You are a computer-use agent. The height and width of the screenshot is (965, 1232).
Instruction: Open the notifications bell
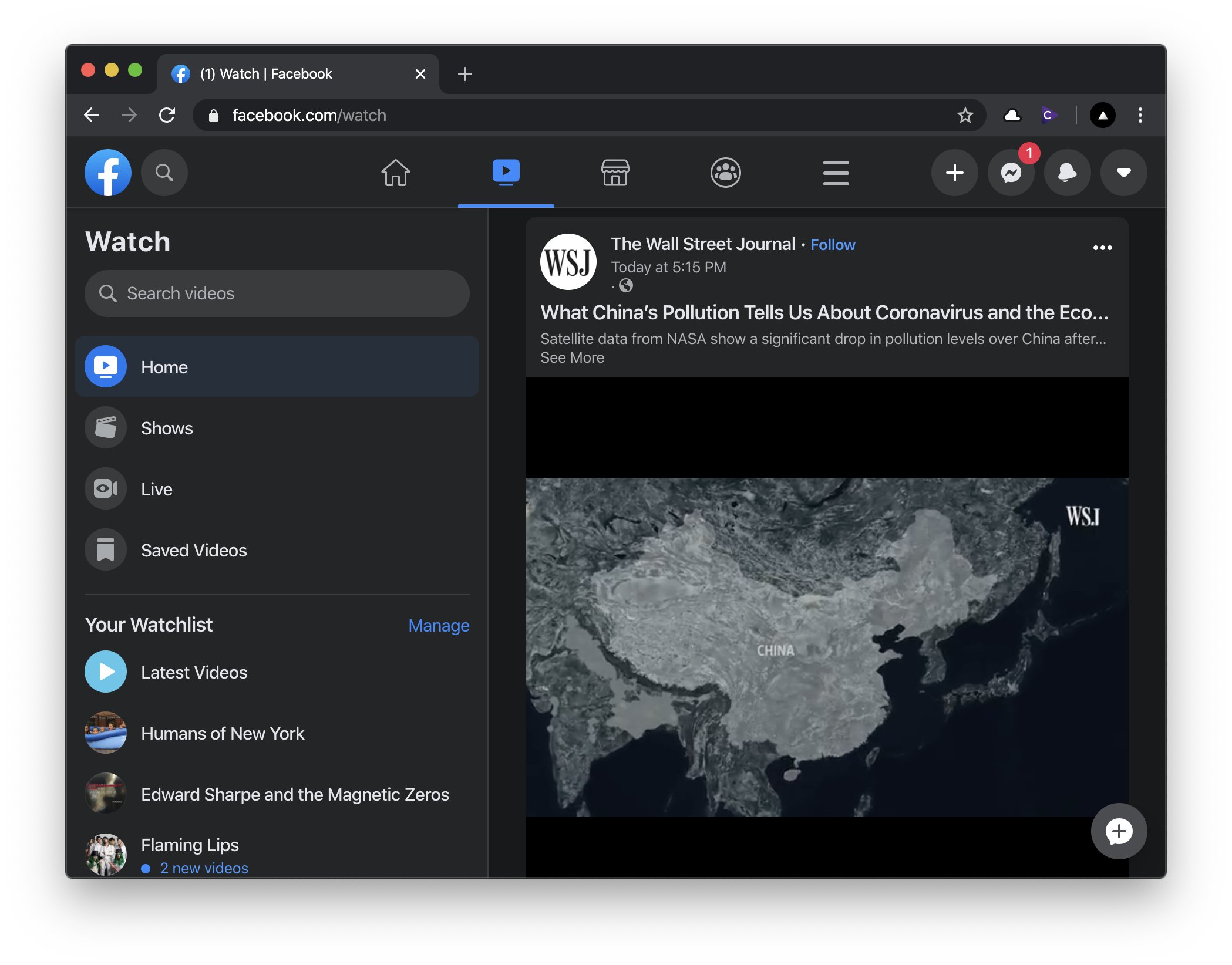pos(1067,173)
